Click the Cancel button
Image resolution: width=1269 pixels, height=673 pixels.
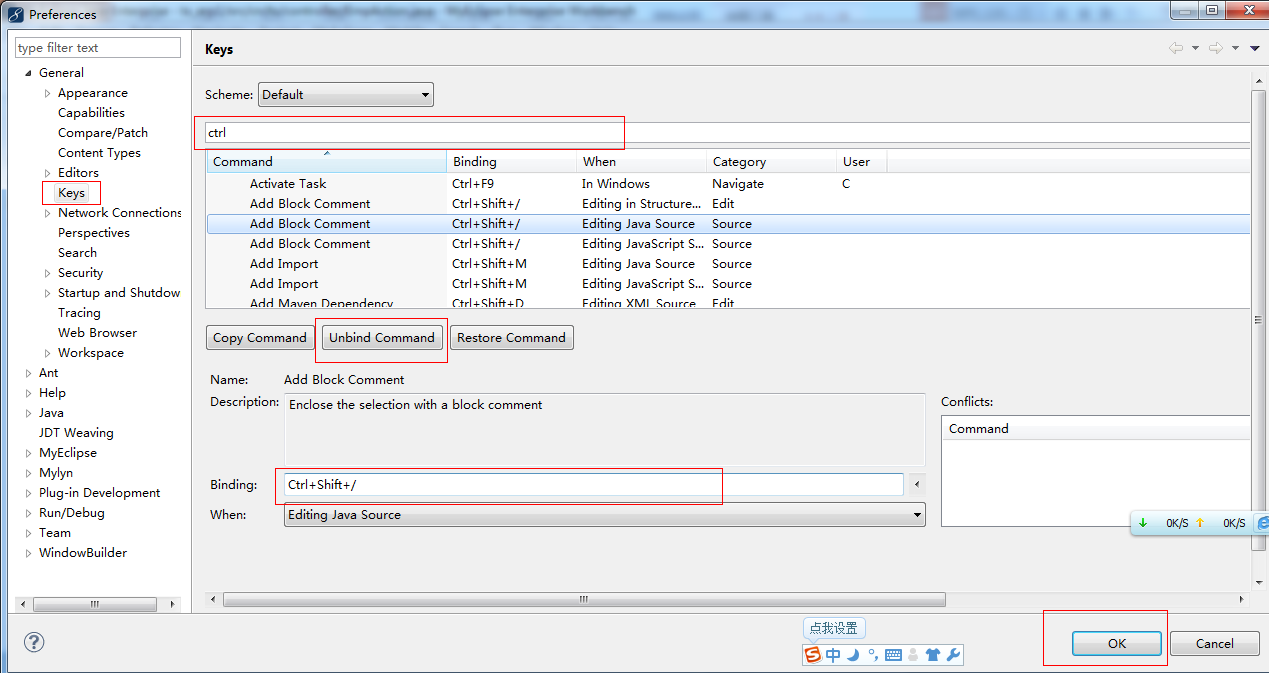1214,643
